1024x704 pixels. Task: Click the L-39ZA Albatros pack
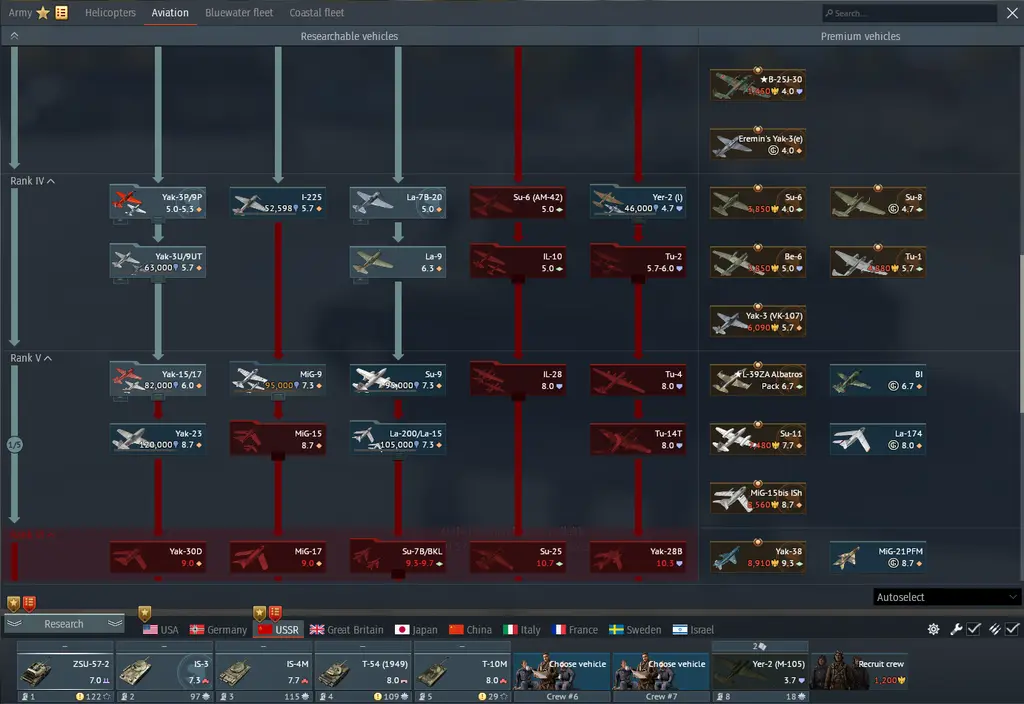pos(757,379)
